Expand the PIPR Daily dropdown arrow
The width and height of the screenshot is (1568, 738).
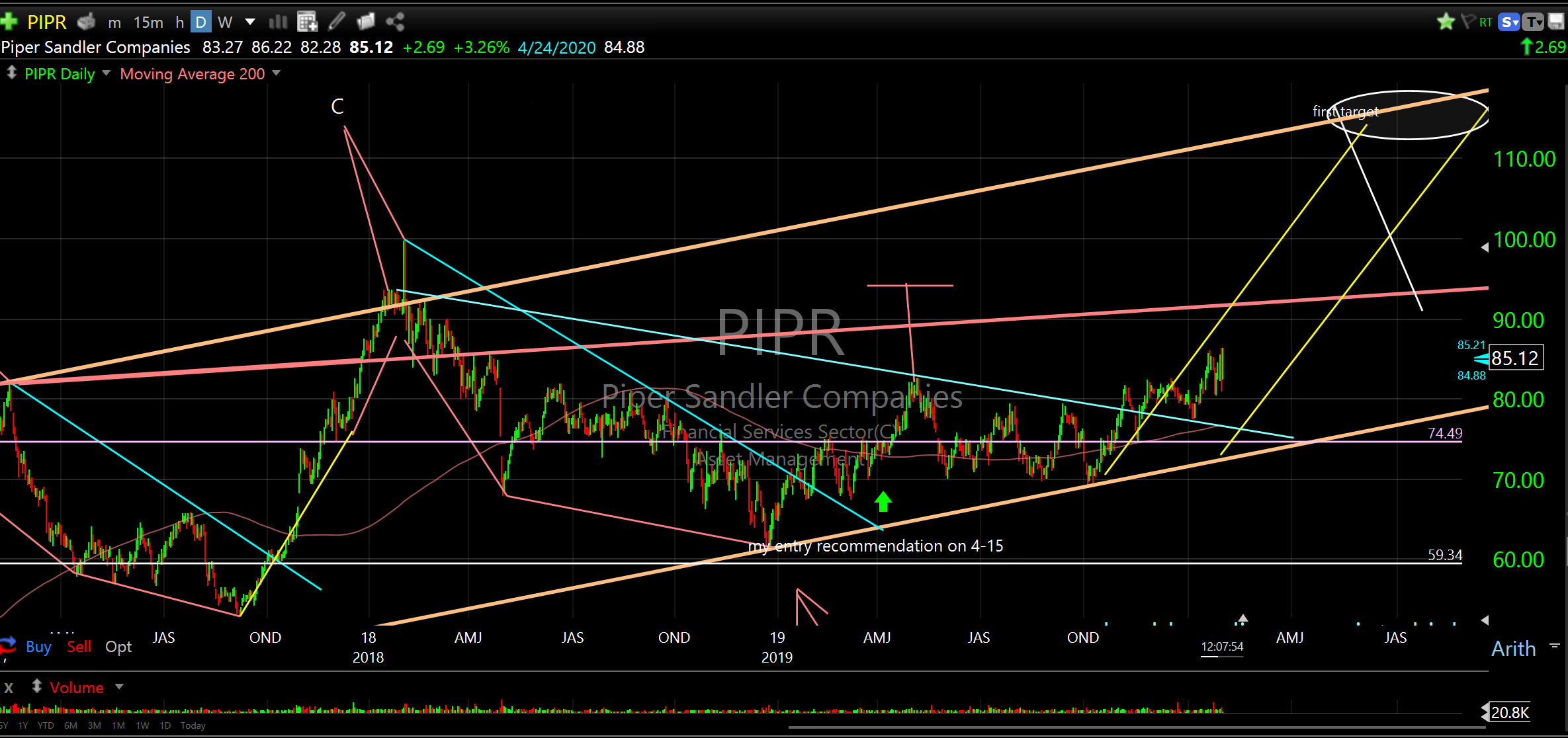[x=107, y=73]
